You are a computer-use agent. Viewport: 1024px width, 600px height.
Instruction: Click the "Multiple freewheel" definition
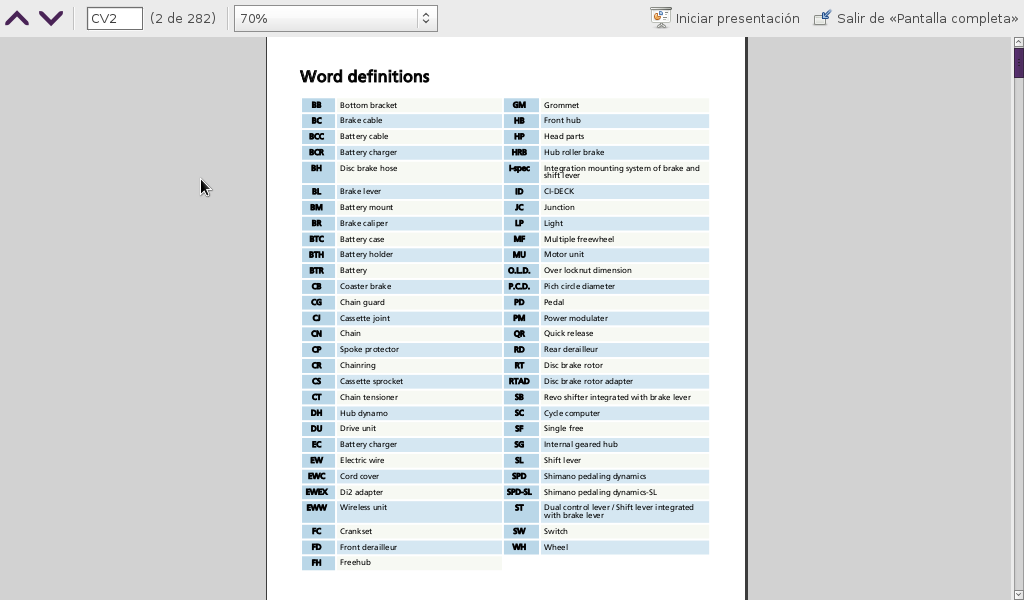click(x=579, y=240)
